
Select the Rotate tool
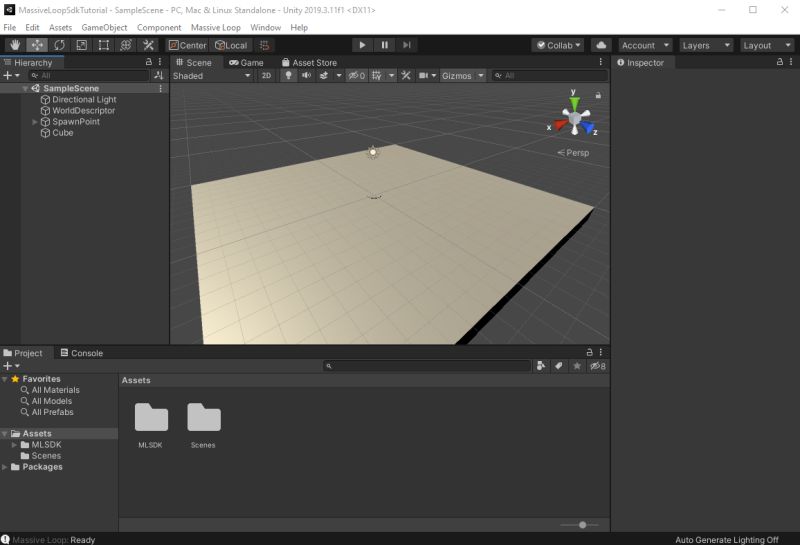pyautogui.click(x=59, y=45)
